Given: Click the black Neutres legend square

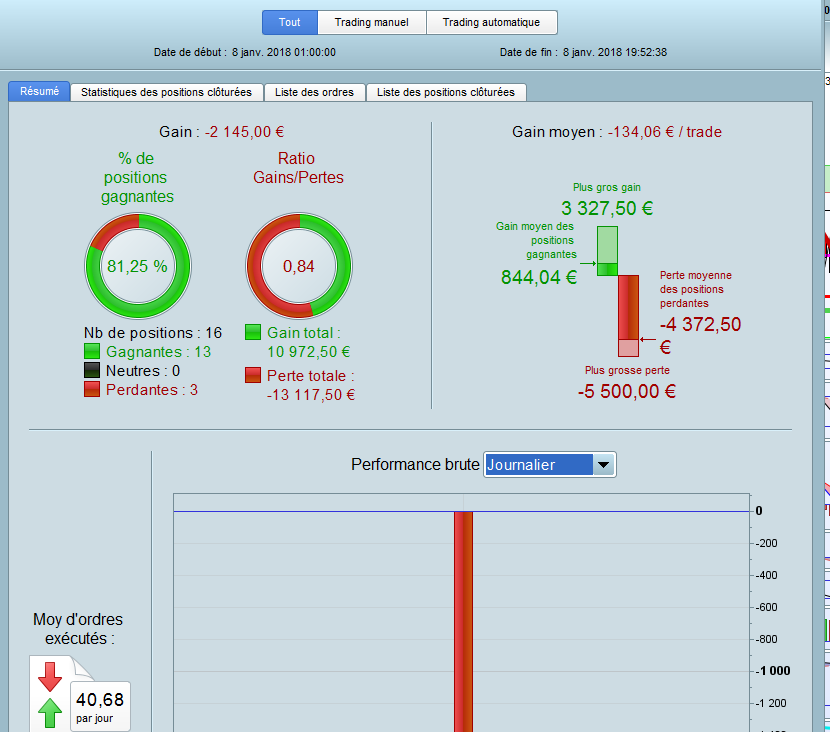Looking at the screenshot, I should (92, 370).
